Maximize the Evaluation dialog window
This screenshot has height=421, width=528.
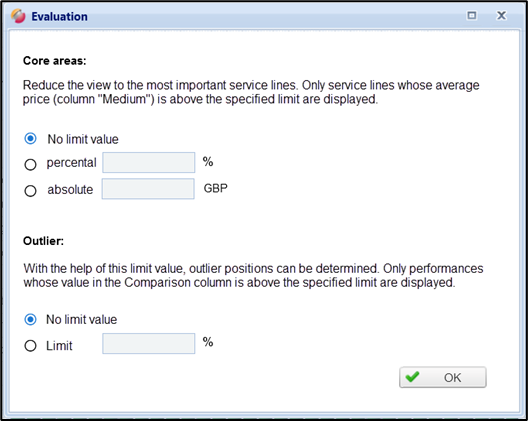pos(472,15)
